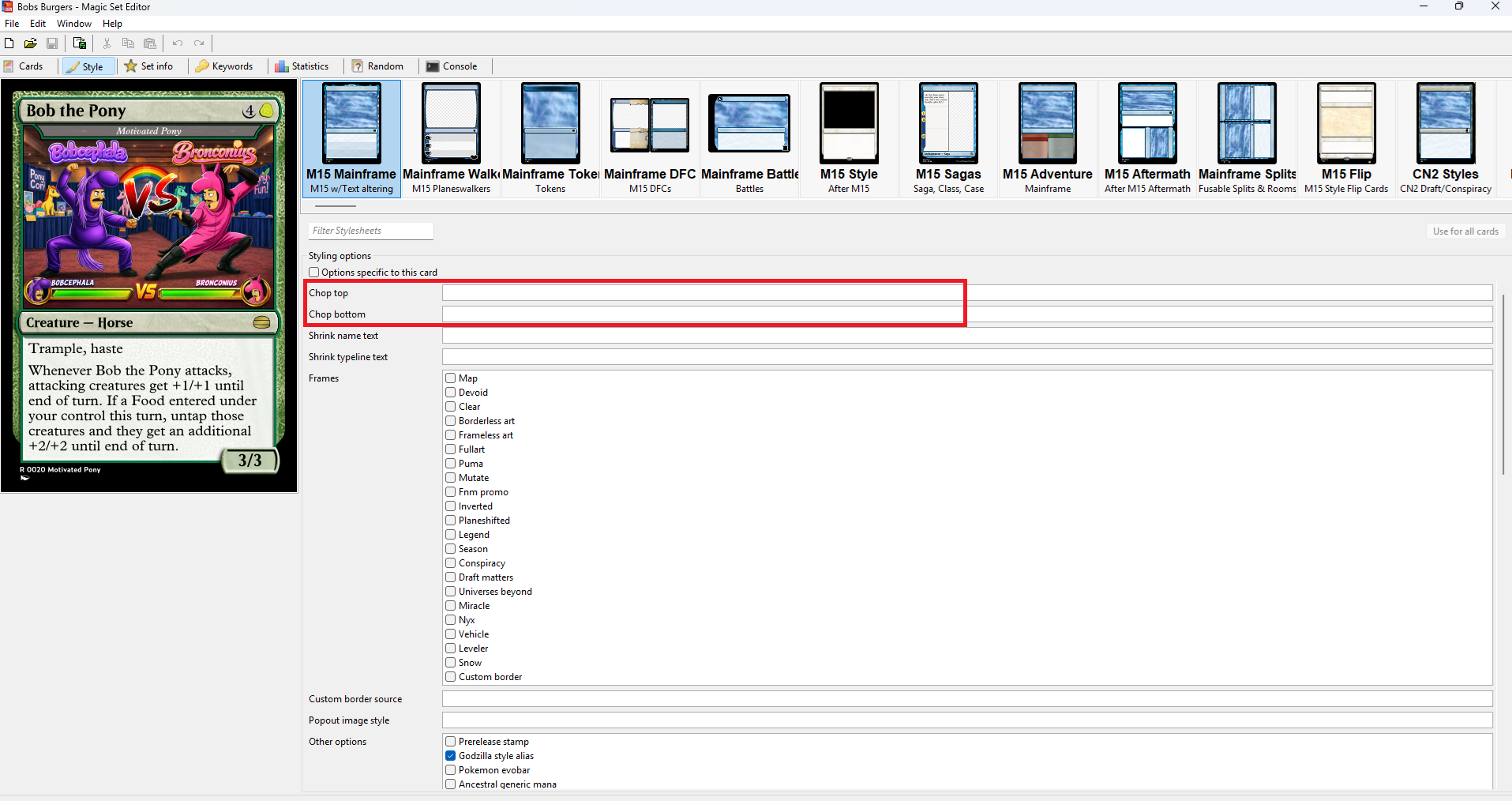Click the Open set folder icon
Viewport: 1512px width, 801px height.
[x=31, y=43]
